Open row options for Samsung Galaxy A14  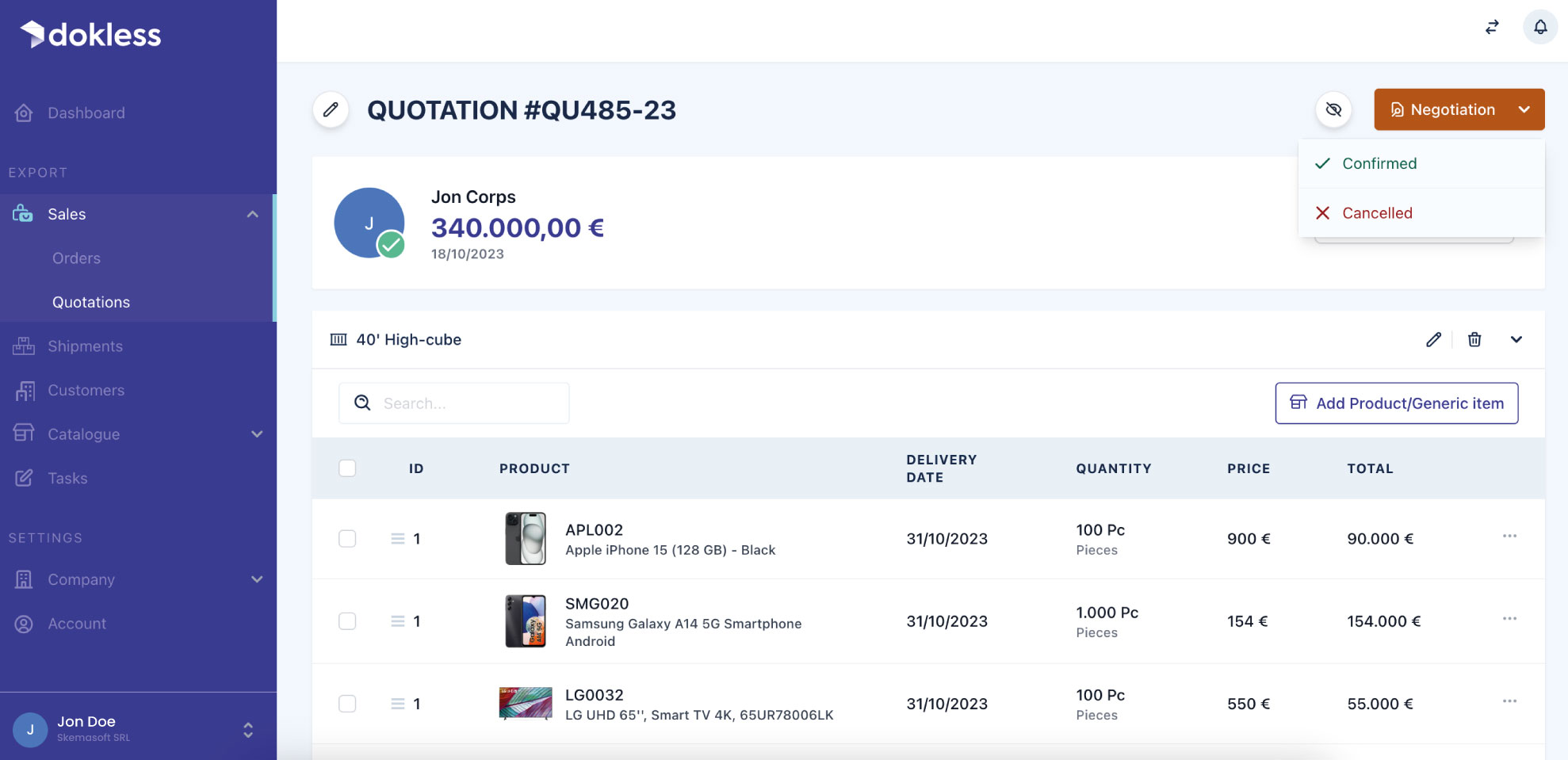1509,619
